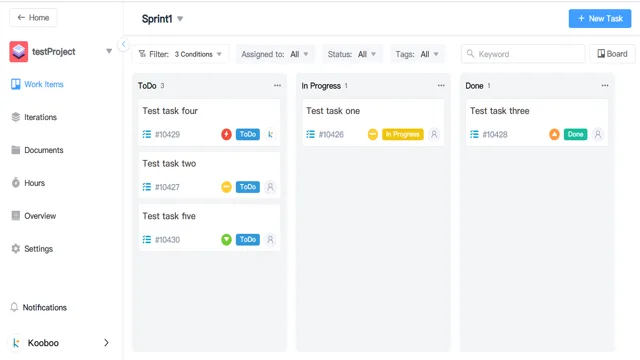Screen dimensions: 640x360
Task: Click the Keyword search field
Action: (523, 54)
